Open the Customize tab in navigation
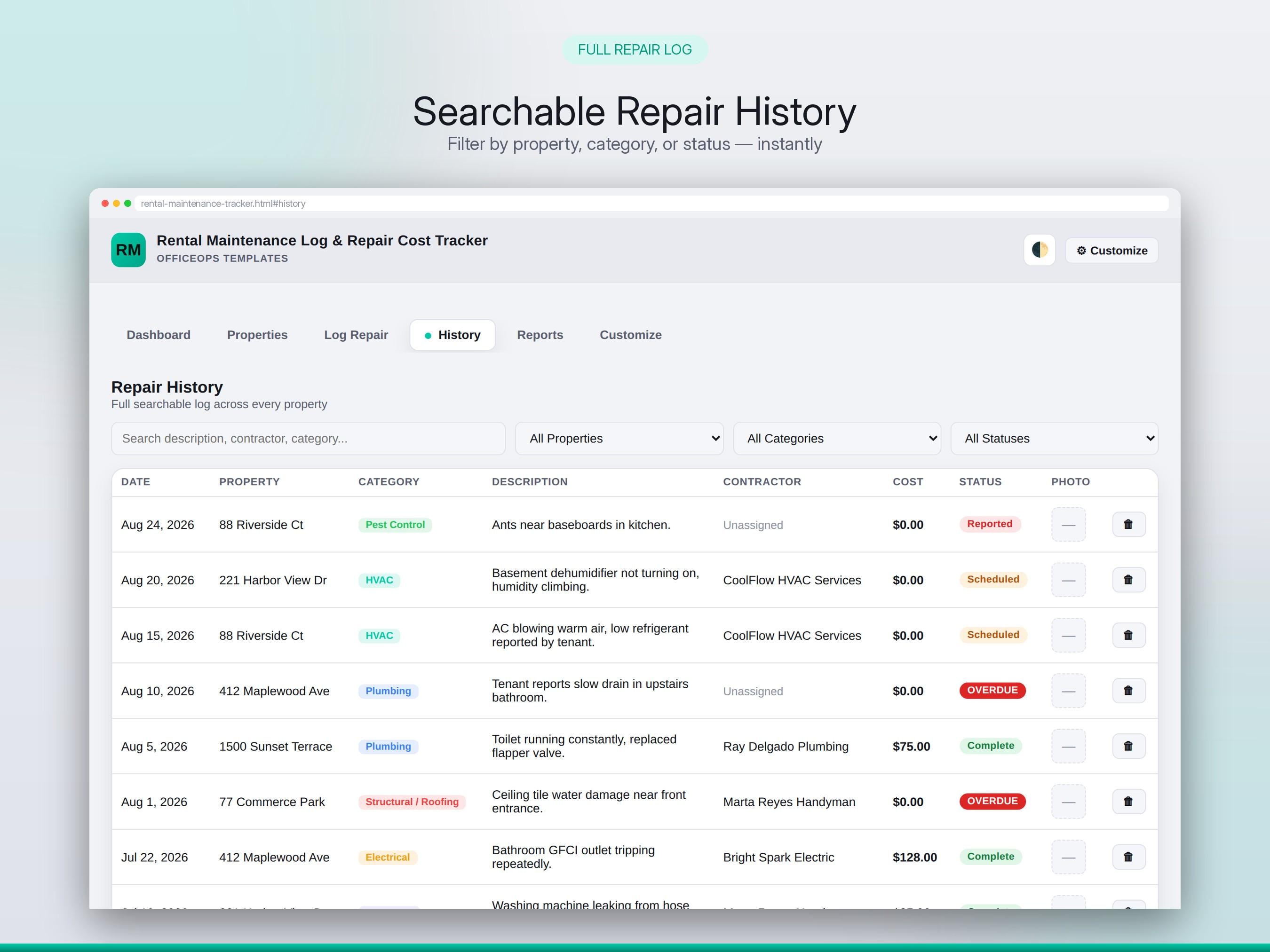1270x952 pixels. click(630, 335)
